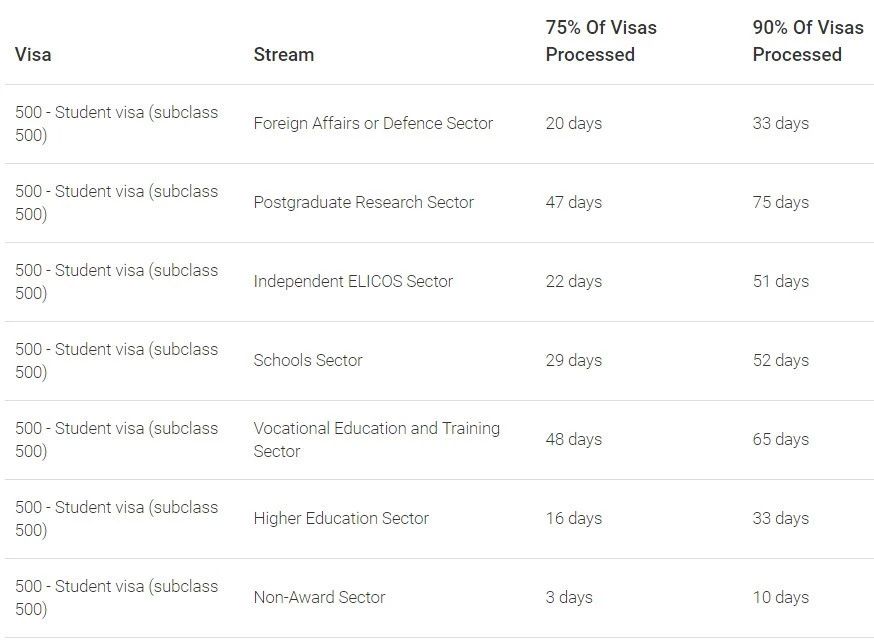The image size is (874, 641).
Task: Select the 75% Of Visas Processed header
Action: [x=601, y=41]
